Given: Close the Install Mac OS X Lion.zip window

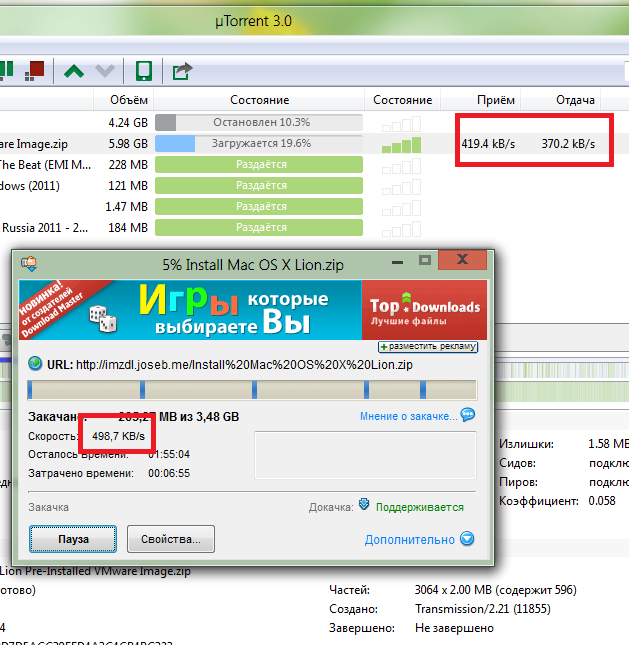Looking at the screenshot, I should point(462,260).
